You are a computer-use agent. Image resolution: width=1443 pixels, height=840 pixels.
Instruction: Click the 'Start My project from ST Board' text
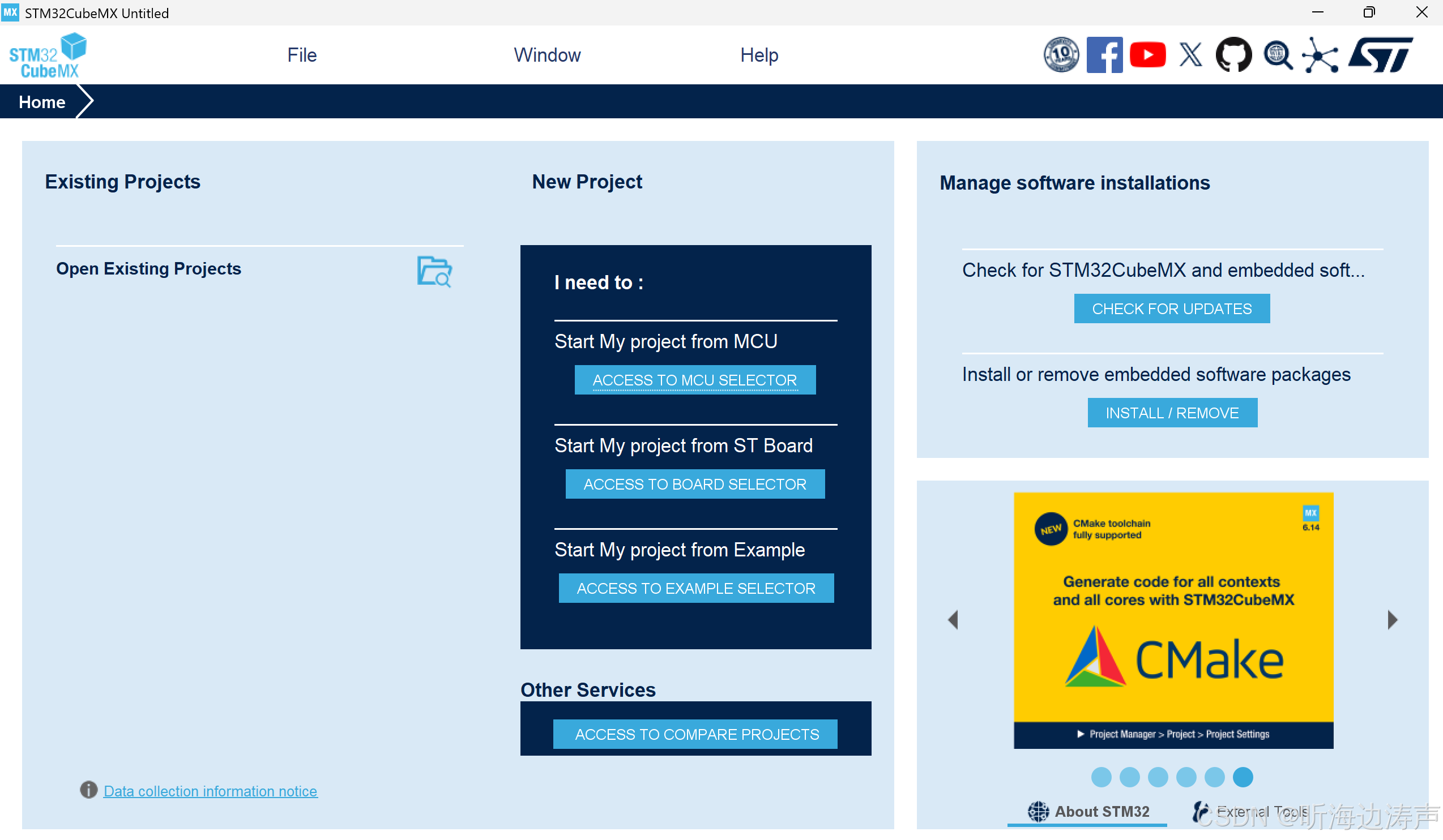pyautogui.click(x=683, y=445)
